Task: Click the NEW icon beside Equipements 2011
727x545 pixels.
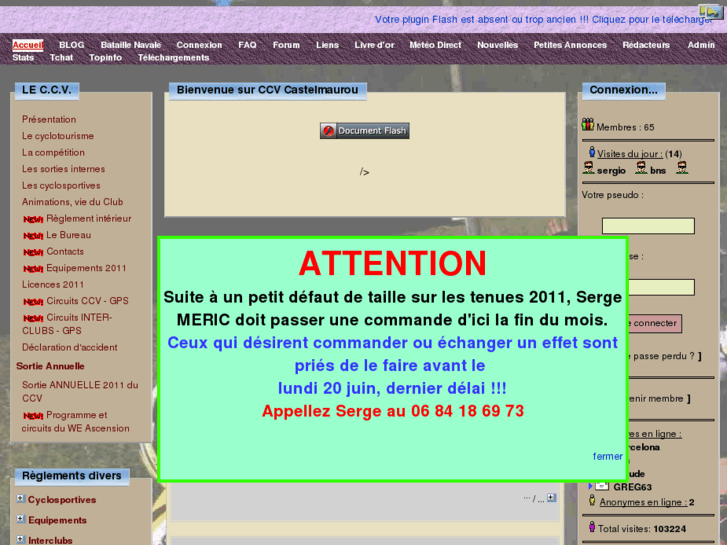Action: point(33,269)
